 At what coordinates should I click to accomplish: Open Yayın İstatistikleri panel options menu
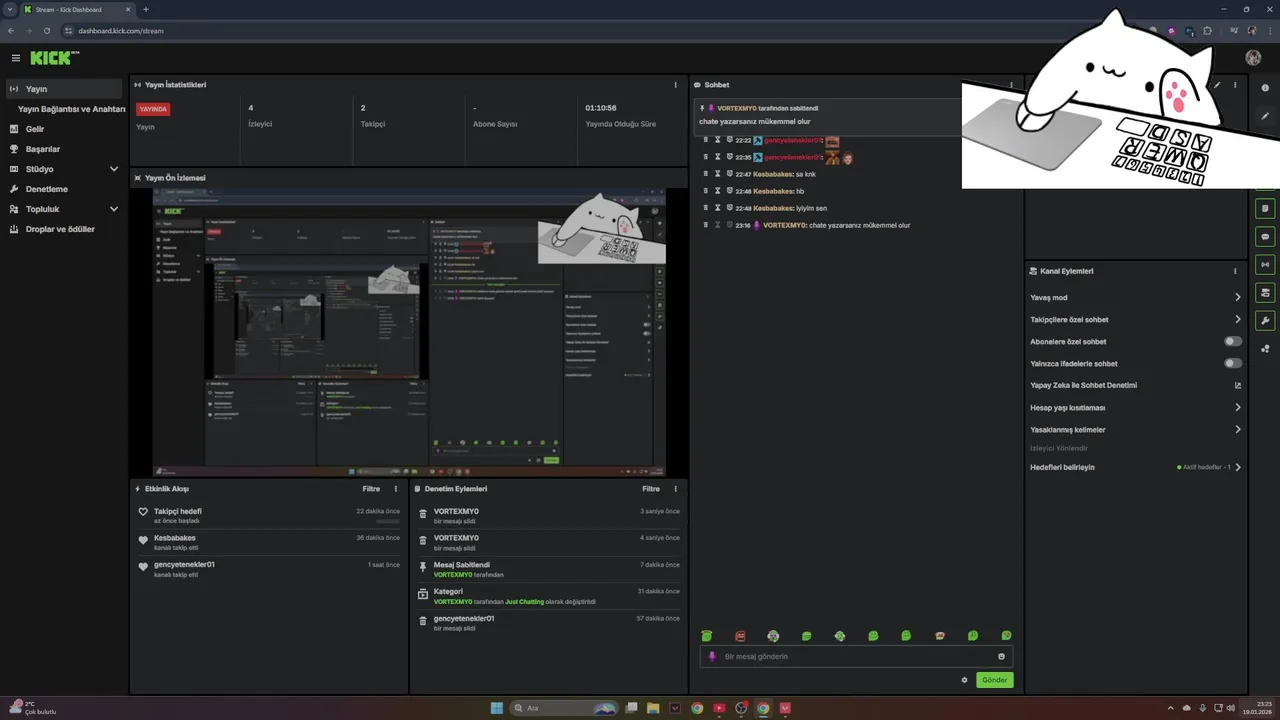click(x=676, y=85)
